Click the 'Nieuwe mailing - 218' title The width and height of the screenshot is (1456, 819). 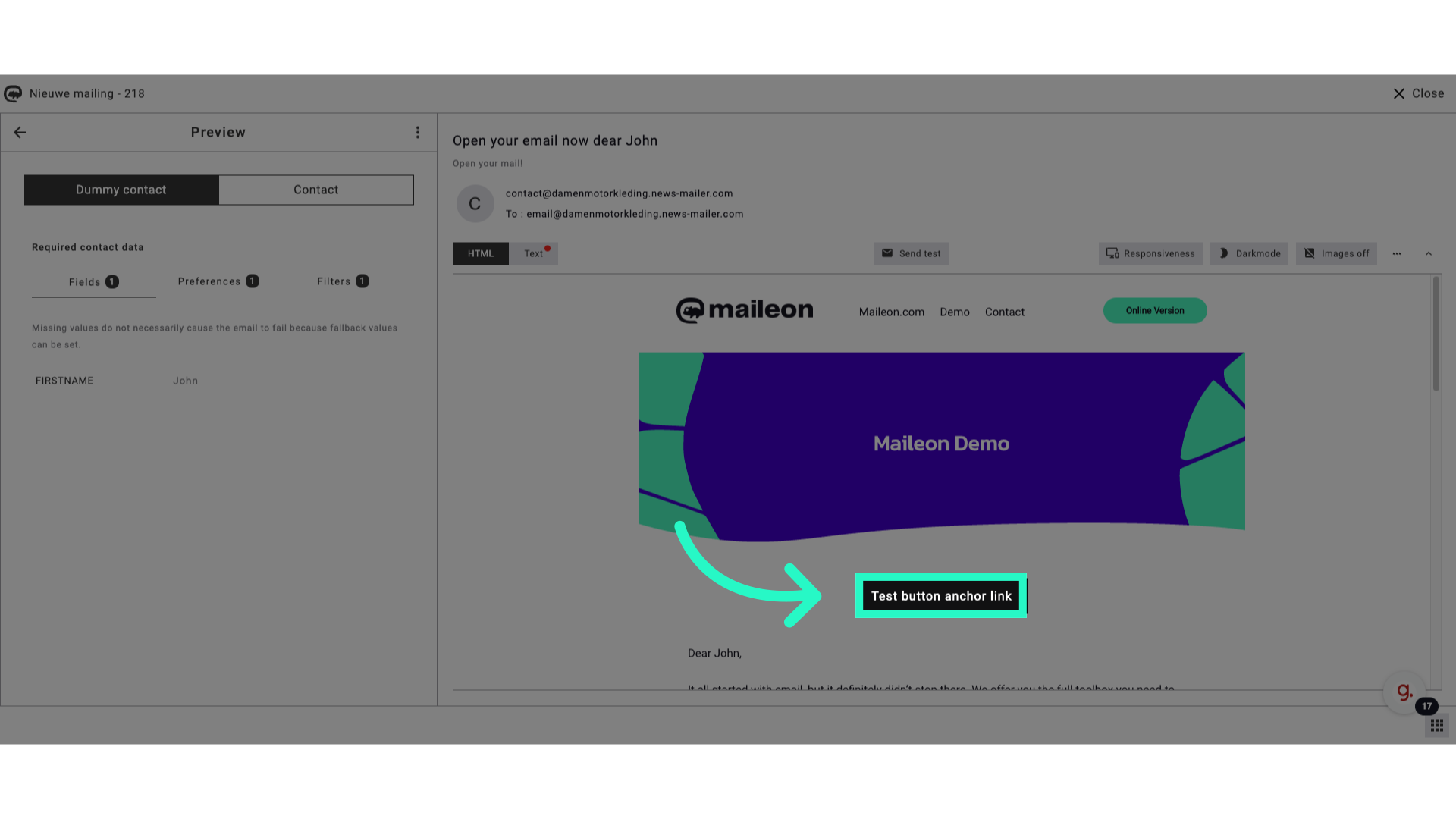tap(87, 93)
